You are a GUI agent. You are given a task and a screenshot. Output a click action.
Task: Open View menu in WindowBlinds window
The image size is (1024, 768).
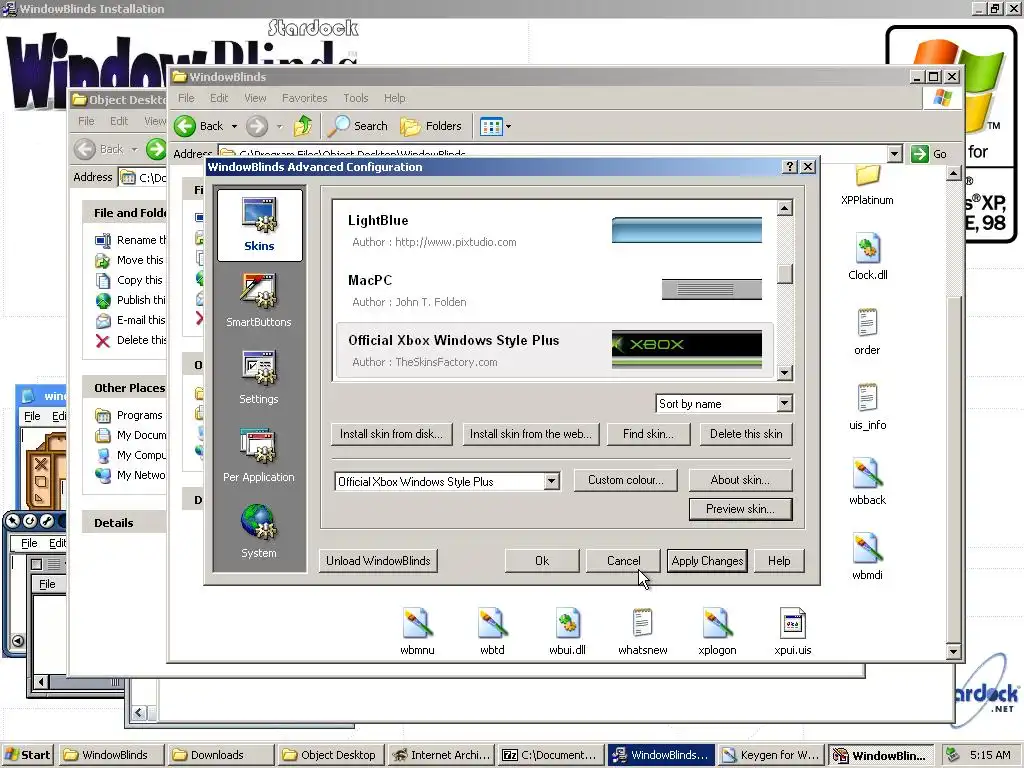(x=255, y=98)
